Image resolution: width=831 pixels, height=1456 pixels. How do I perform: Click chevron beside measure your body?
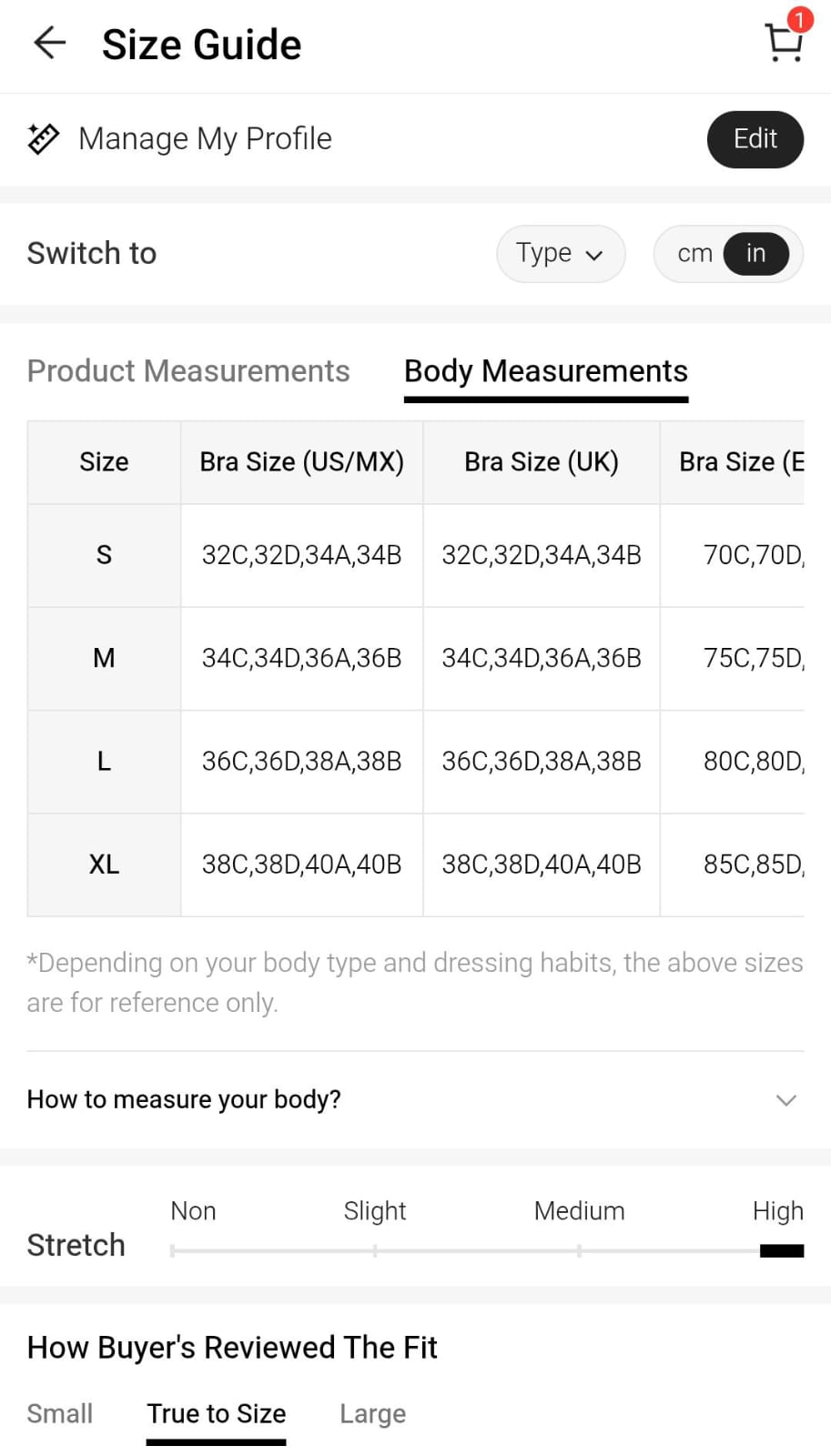coord(785,1099)
